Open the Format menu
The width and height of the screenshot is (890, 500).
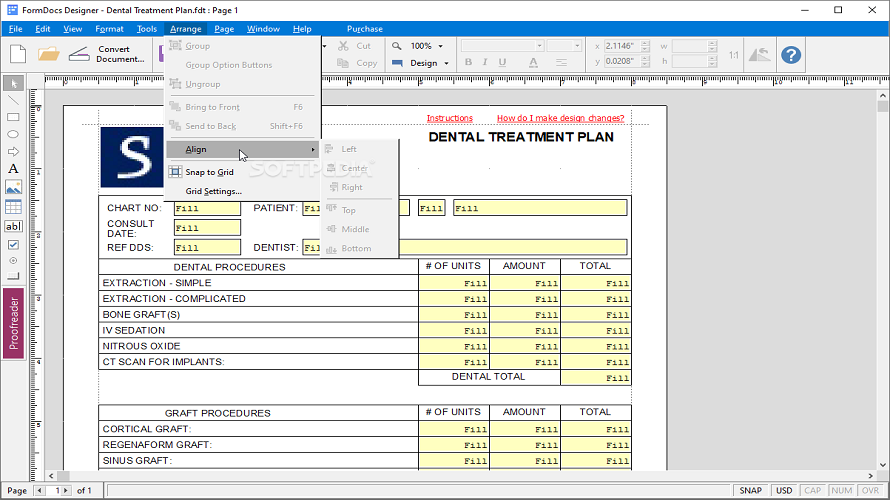tap(109, 29)
